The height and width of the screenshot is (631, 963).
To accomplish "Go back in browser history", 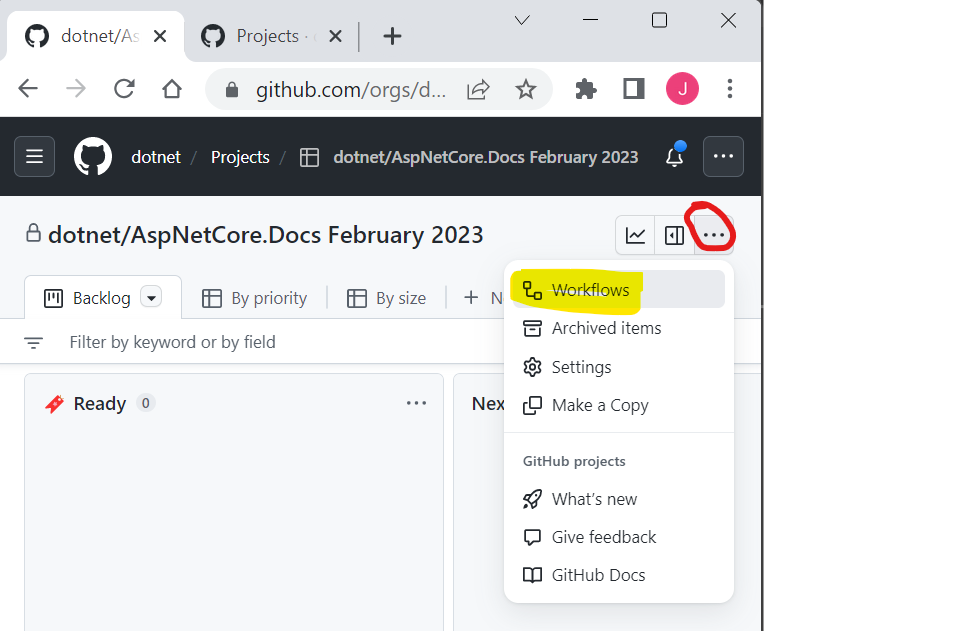I will pos(28,89).
